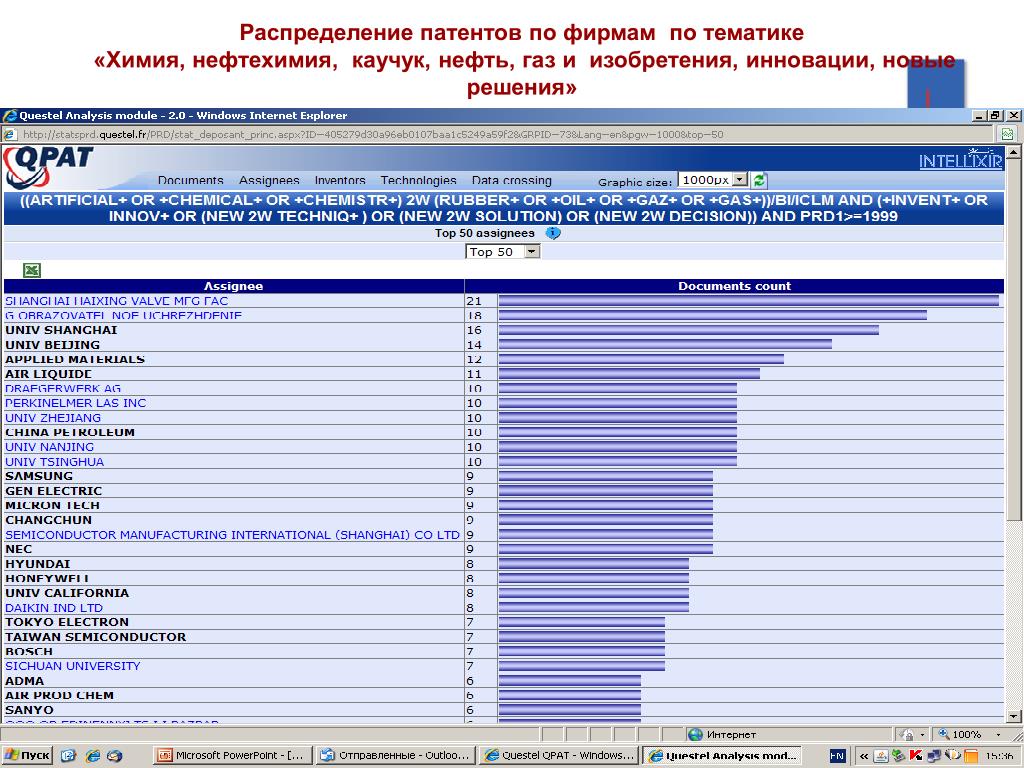Image resolution: width=1024 pixels, height=768 pixels.
Task: Click the red Kaspersky tray icon
Action: click(x=916, y=756)
